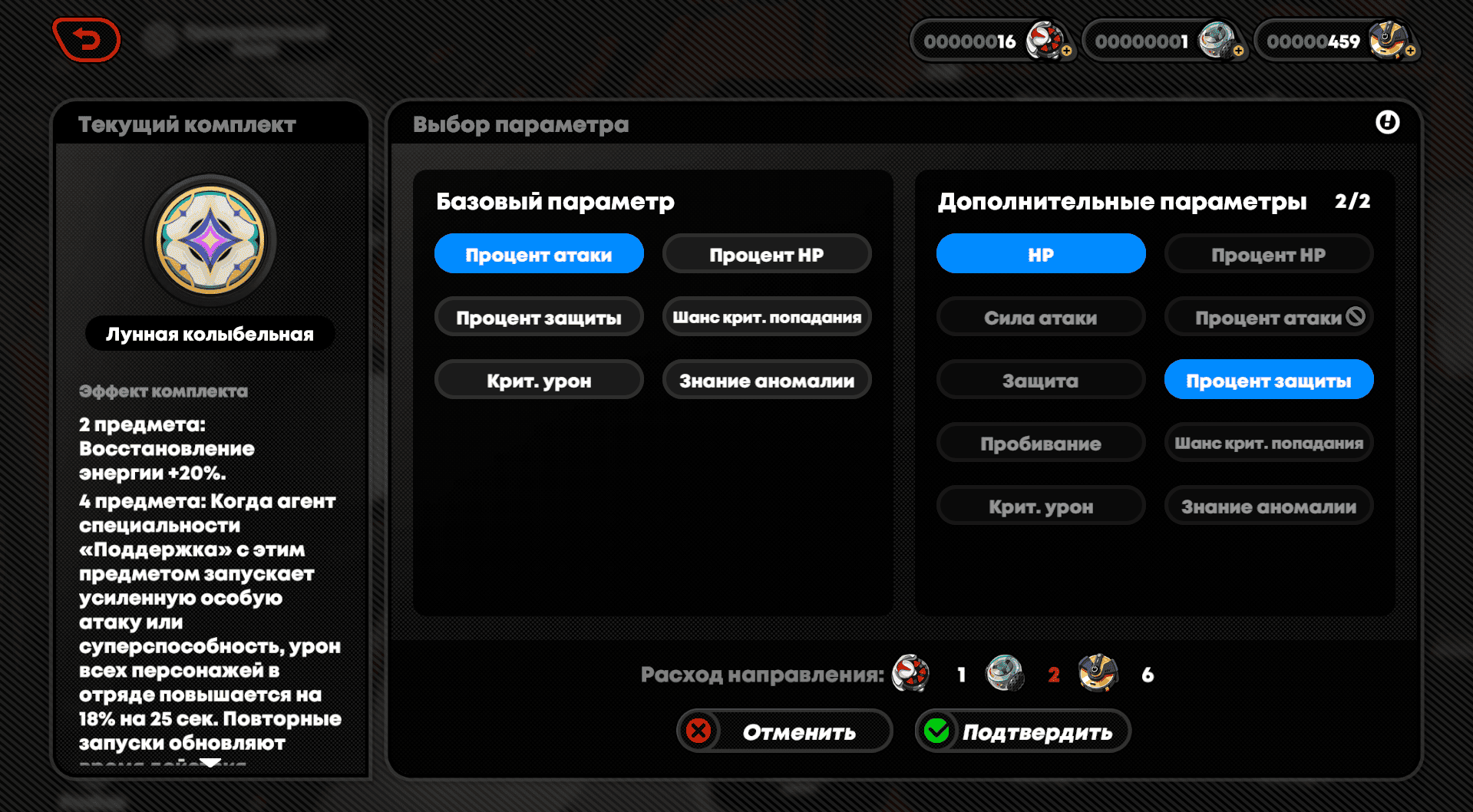Add more gold disc currency (00000459)

pos(1410,51)
